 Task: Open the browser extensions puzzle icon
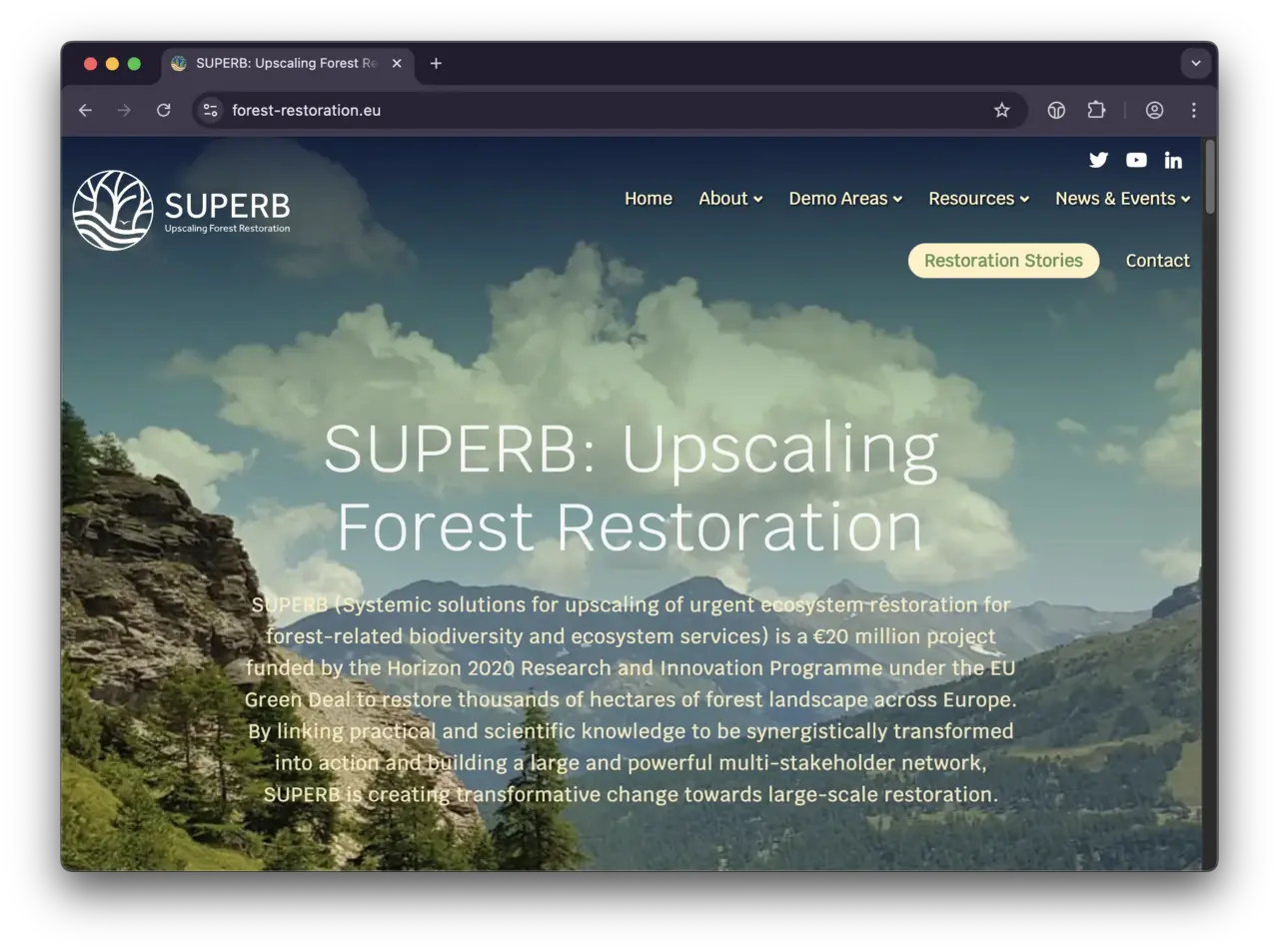tap(1096, 111)
